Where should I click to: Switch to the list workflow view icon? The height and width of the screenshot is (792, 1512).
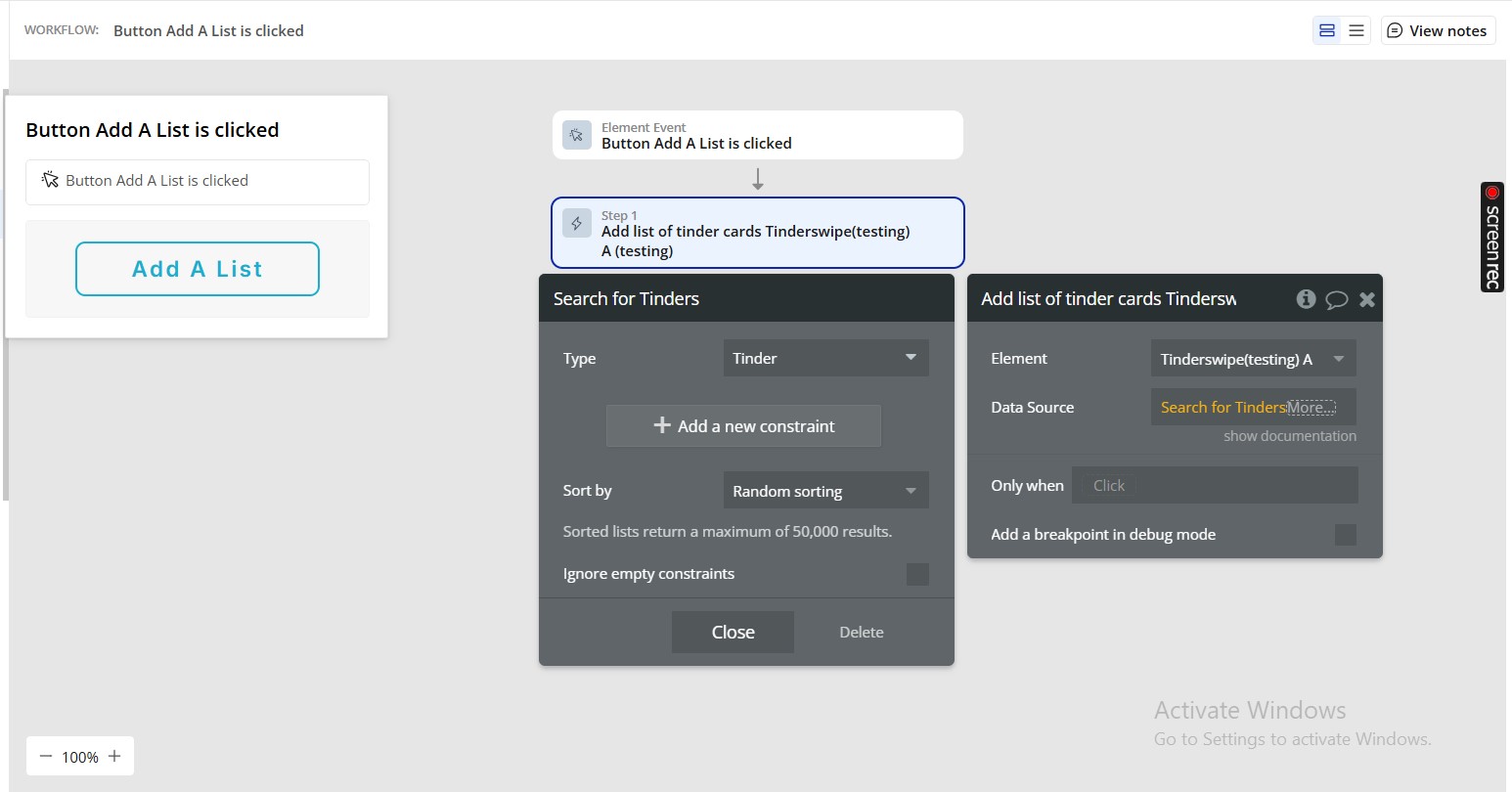tap(1356, 30)
